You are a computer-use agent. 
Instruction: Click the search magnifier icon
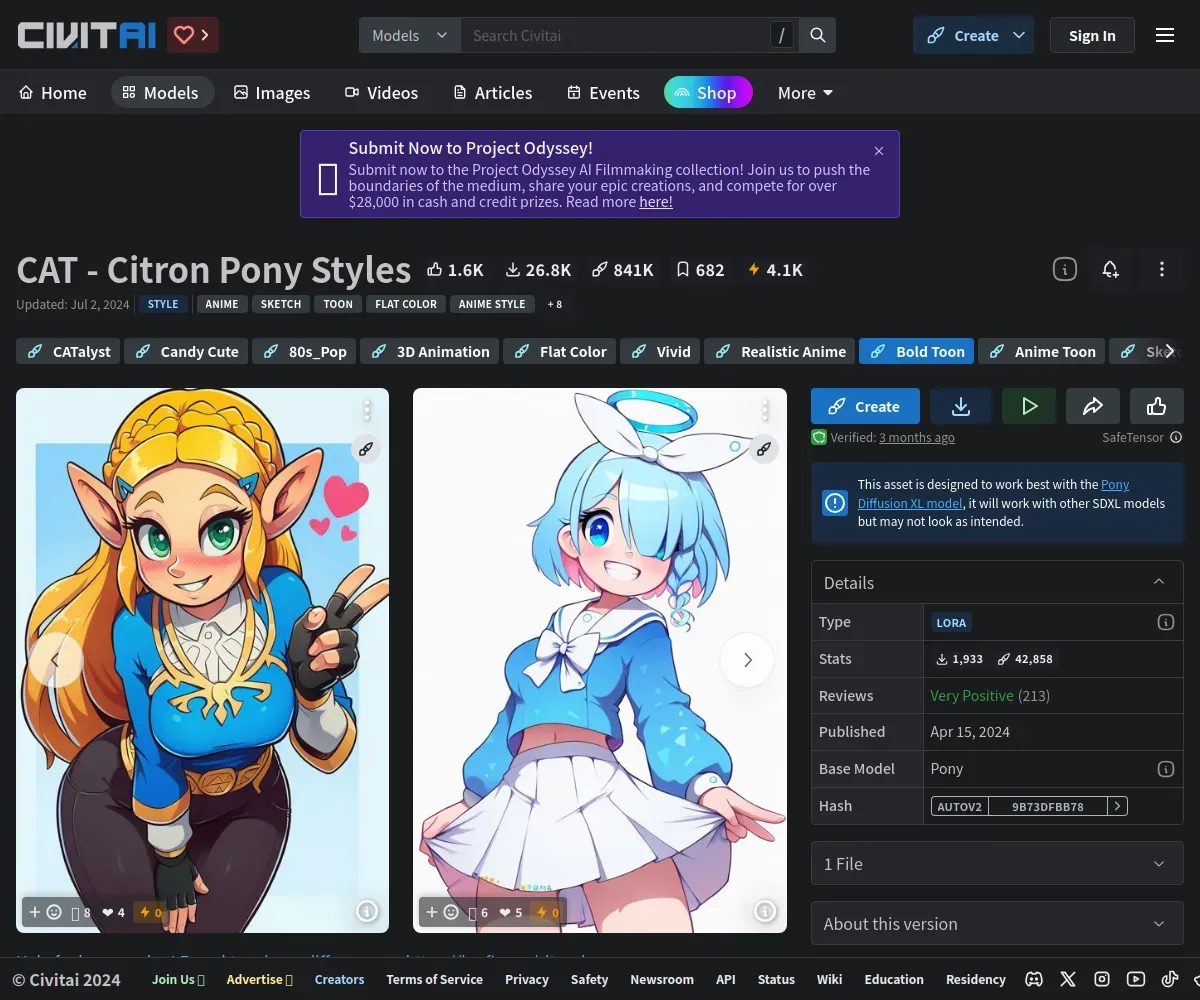click(x=817, y=35)
